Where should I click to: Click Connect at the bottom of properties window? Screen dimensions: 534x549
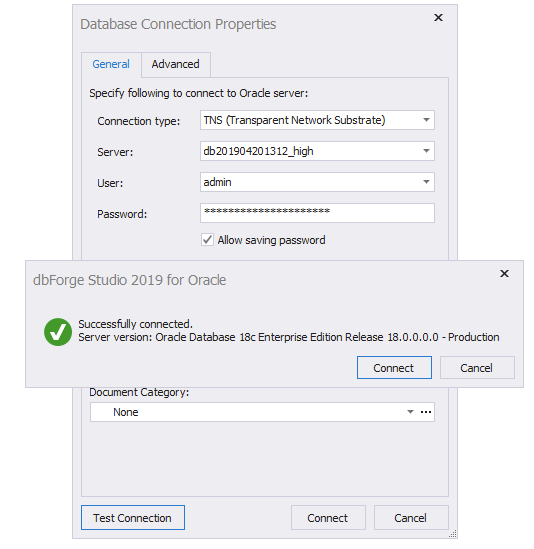click(x=328, y=517)
